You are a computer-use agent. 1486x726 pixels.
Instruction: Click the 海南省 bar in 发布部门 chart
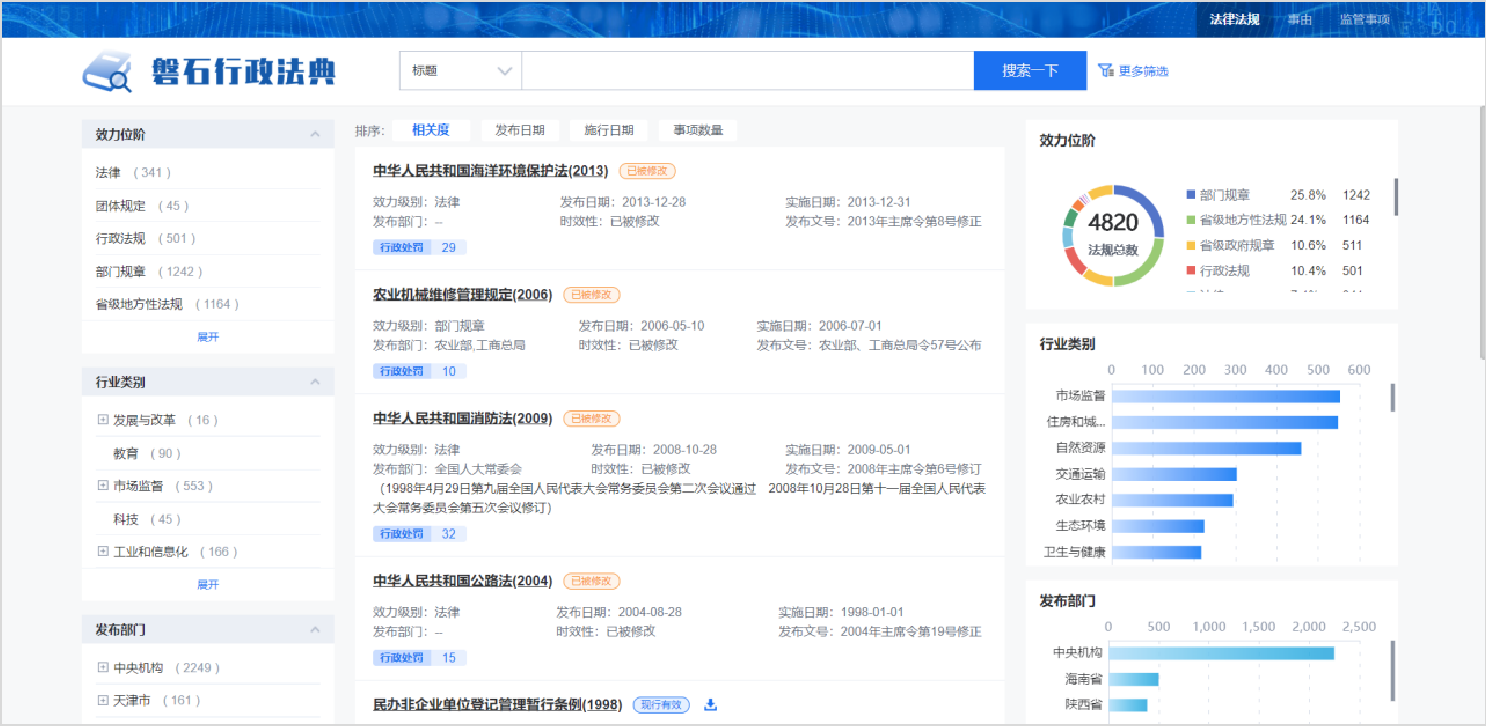(x=1134, y=679)
